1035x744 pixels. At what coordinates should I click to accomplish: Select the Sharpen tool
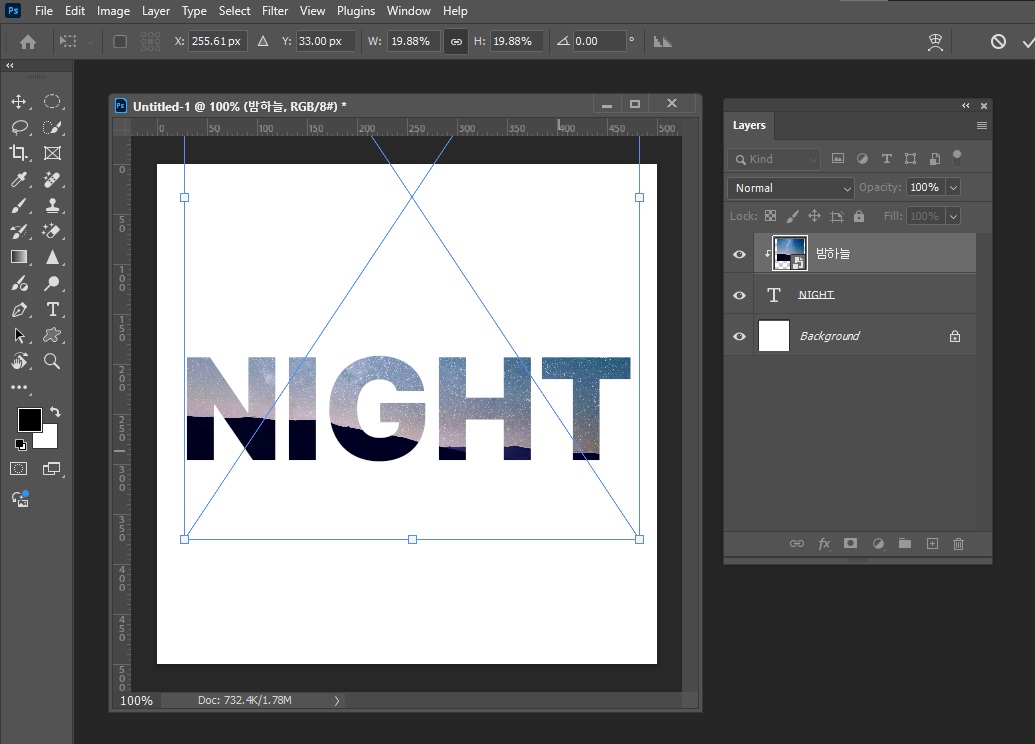point(52,257)
